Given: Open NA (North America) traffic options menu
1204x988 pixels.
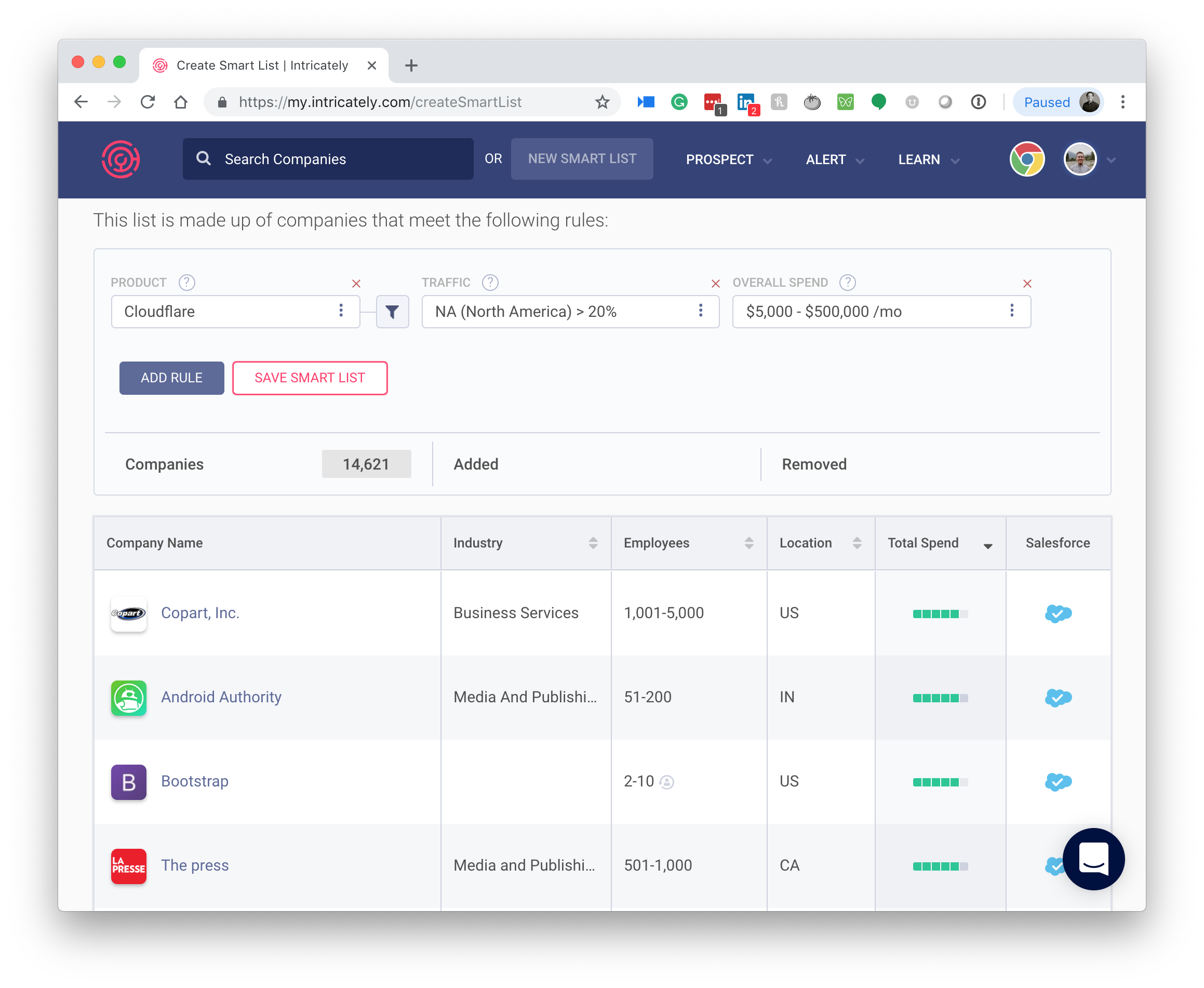Looking at the screenshot, I should pyautogui.click(x=701, y=311).
